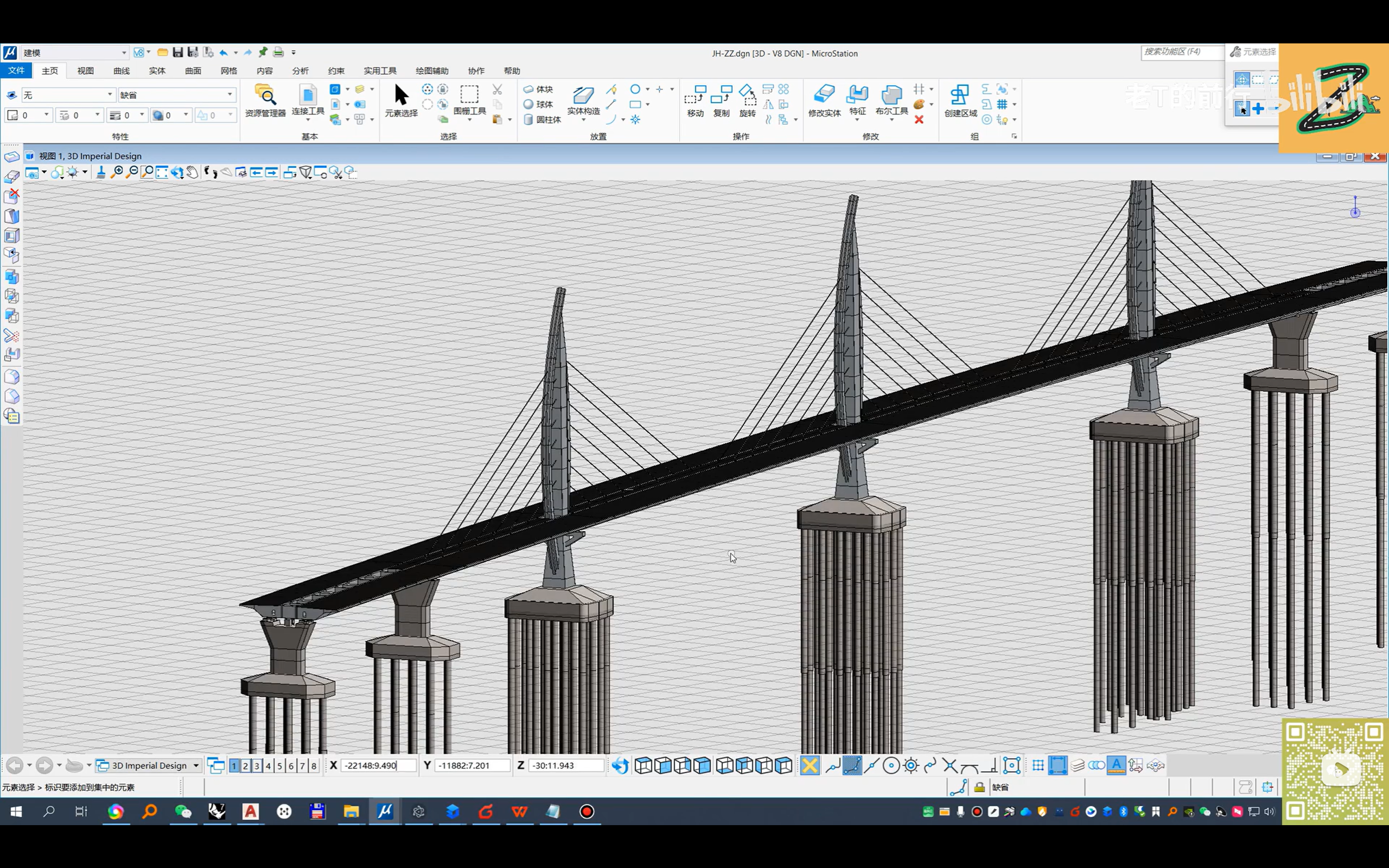Click the red delete X icon
This screenshot has height=868, width=1389.
coord(919,119)
